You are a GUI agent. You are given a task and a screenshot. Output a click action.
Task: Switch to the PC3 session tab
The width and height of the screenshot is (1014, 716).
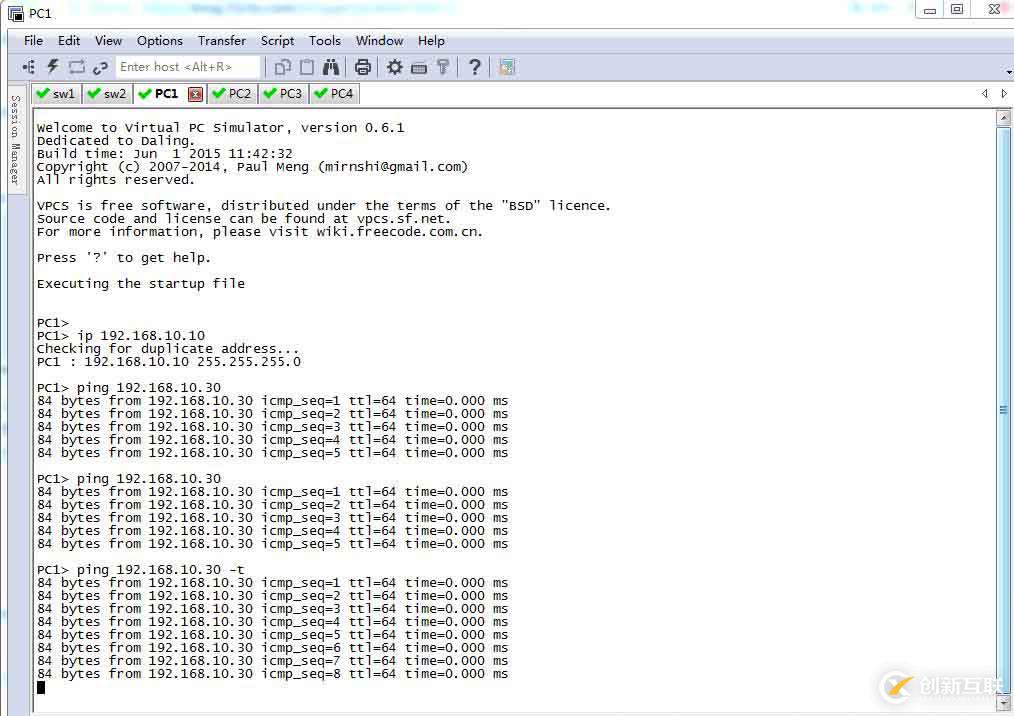pyautogui.click(x=284, y=94)
